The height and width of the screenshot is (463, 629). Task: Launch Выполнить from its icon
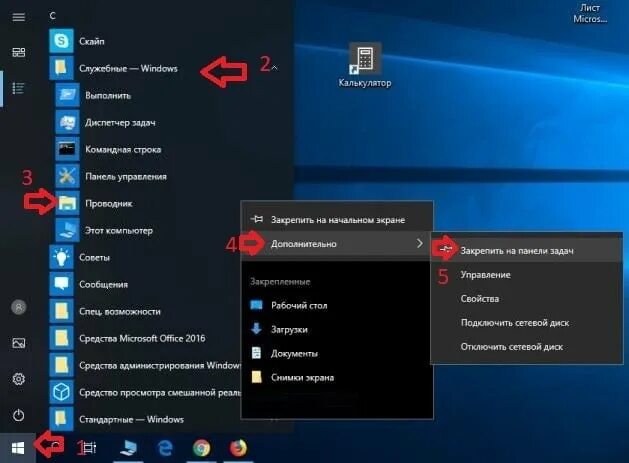[67, 95]
